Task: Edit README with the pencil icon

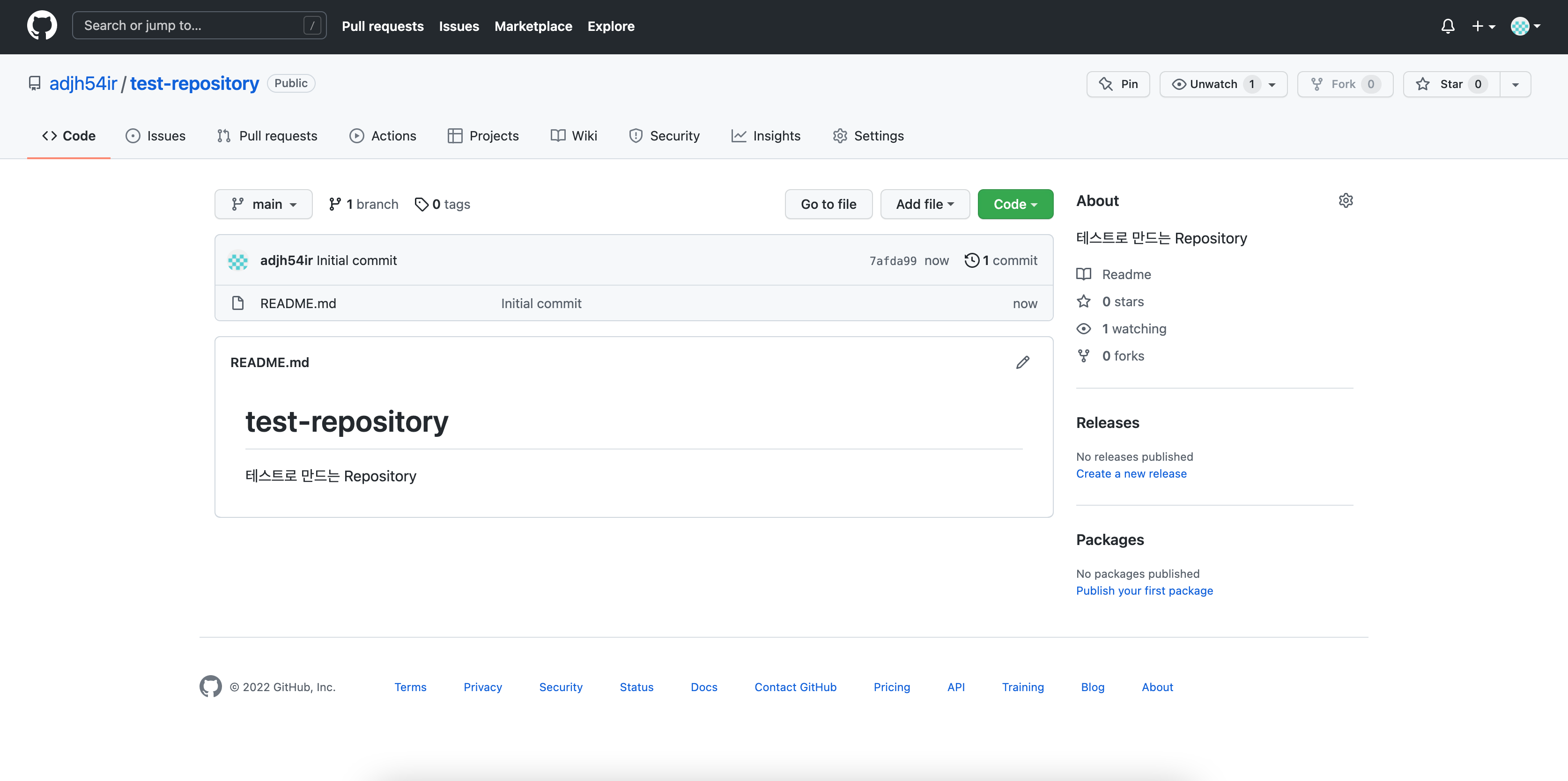Action: pyautogui.click(x=1022, y=362)
